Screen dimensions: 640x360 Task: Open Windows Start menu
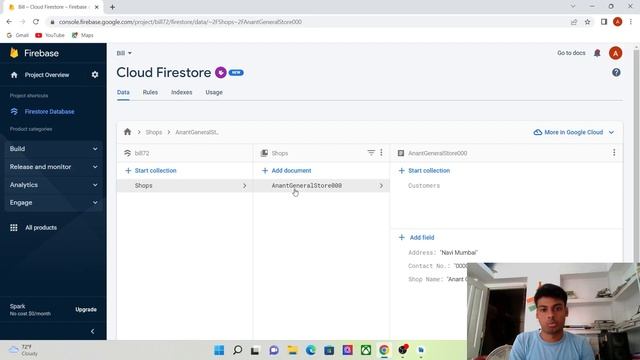pyautogui.click(x=219, y=350)
